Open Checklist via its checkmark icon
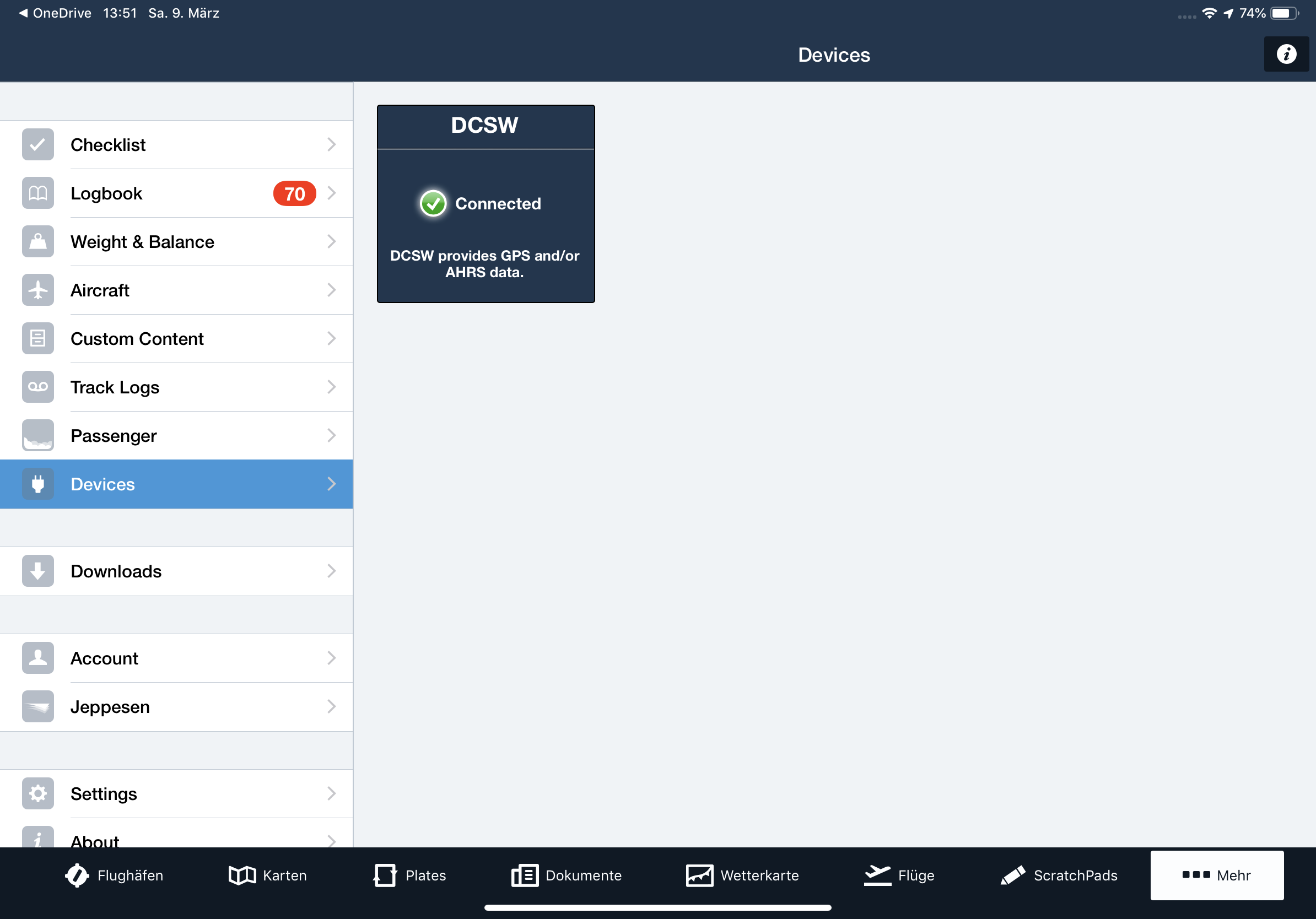The height and width of the screenshot is (919, 1316). [38, 144]
